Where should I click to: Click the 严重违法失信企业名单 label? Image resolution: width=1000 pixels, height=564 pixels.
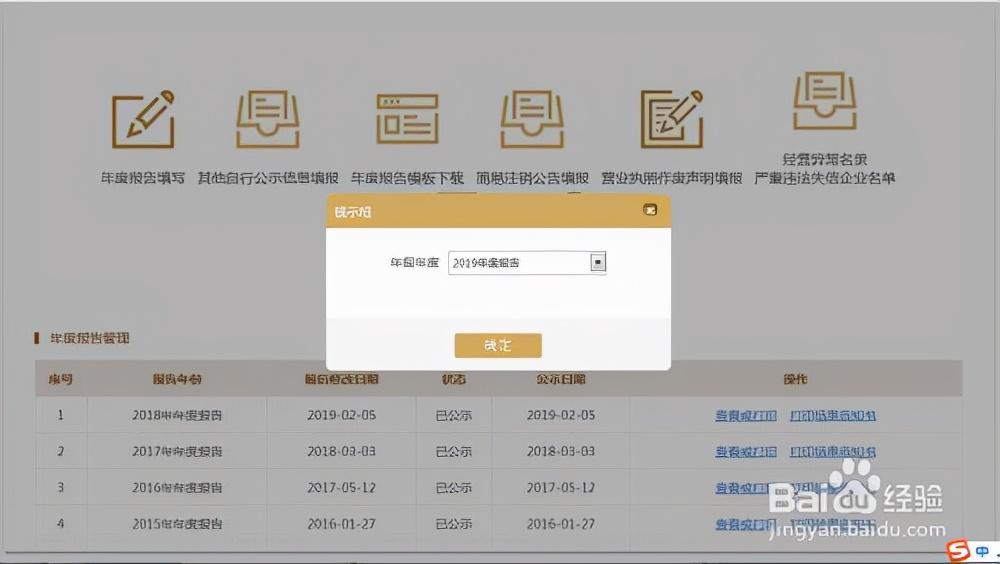(824, 178)
